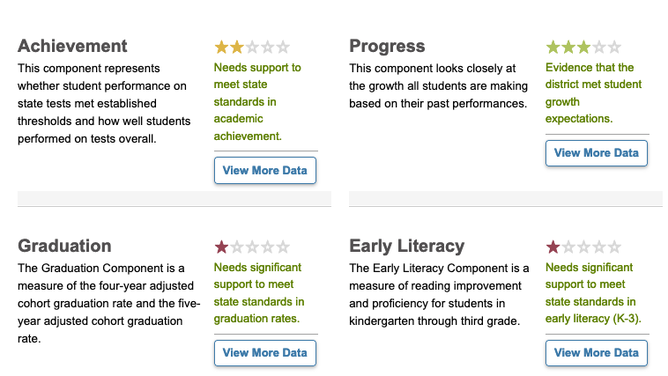This screenshot has height=376, width=668.
Task: Click the first gold Achievement star
Action: [222, 47]
